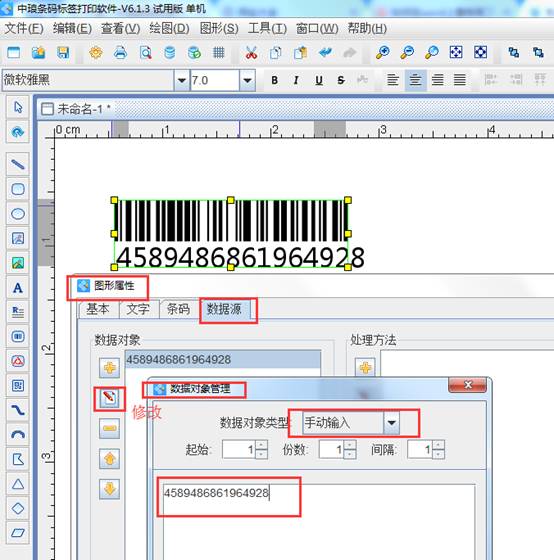Click the zoom in magnifier icon
The height and width of the screenshot is (560, 554).
383,52
